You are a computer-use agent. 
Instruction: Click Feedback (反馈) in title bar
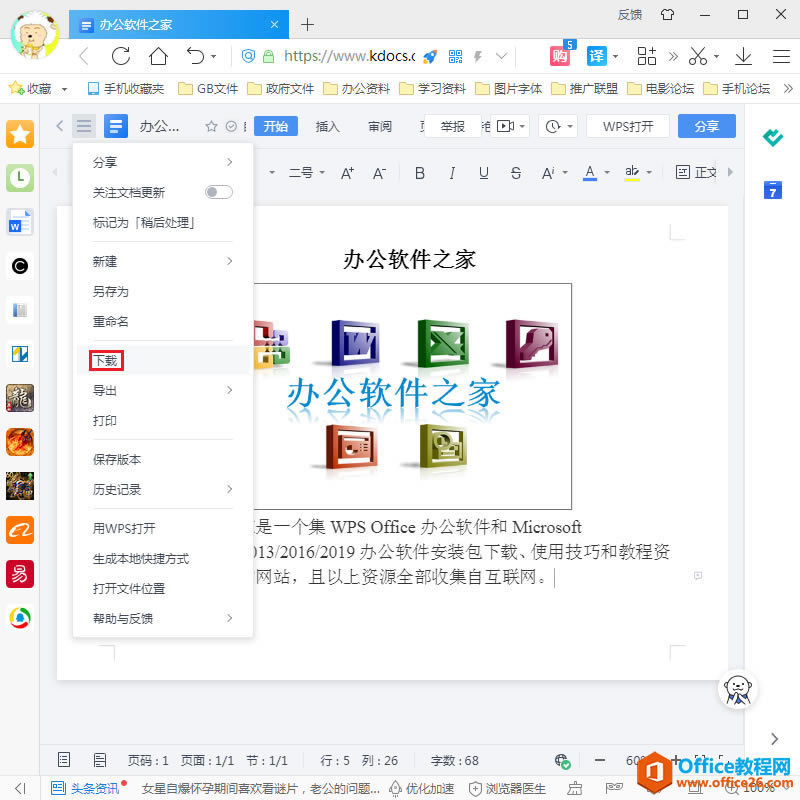[630, 14]
